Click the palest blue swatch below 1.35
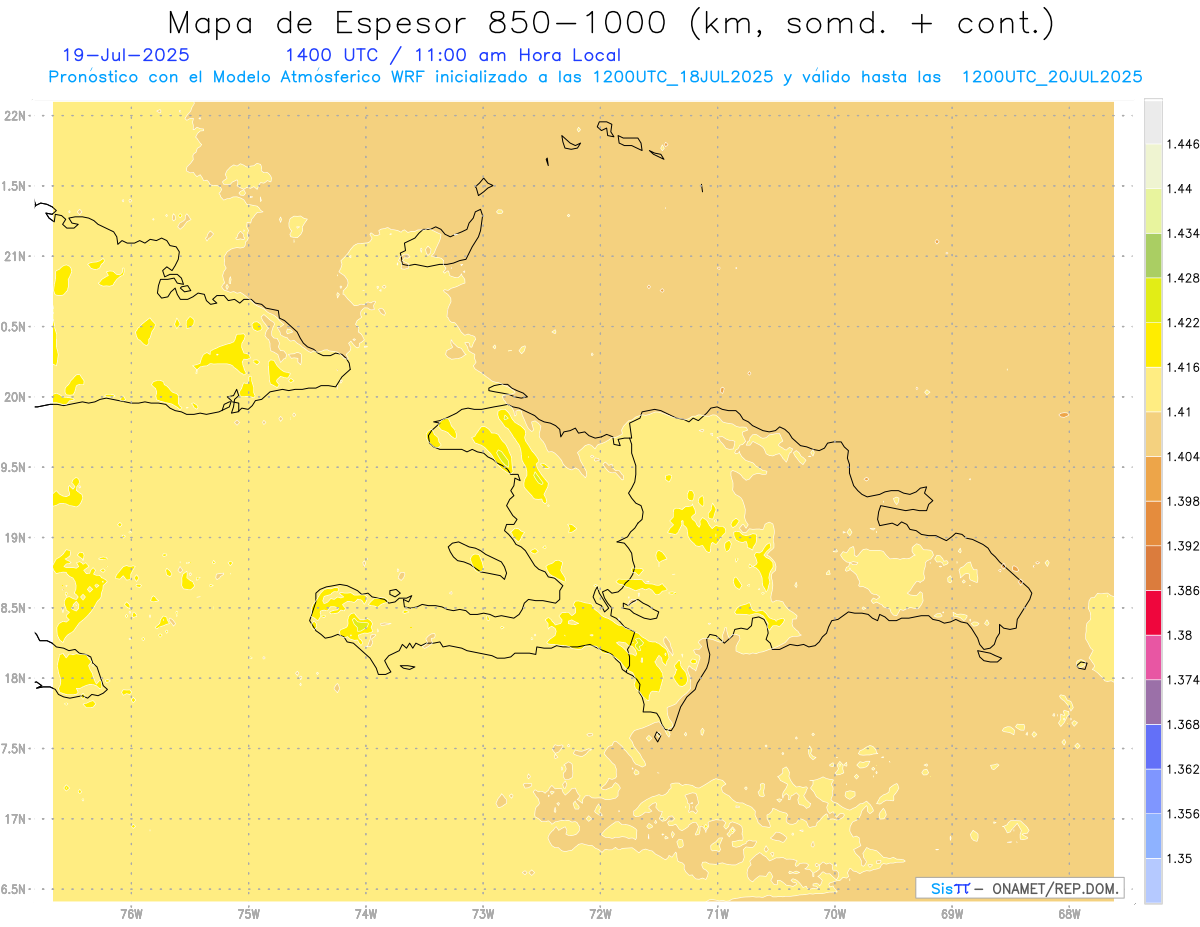This screenshot has height=927, width=1200. tap(1153, 880)
